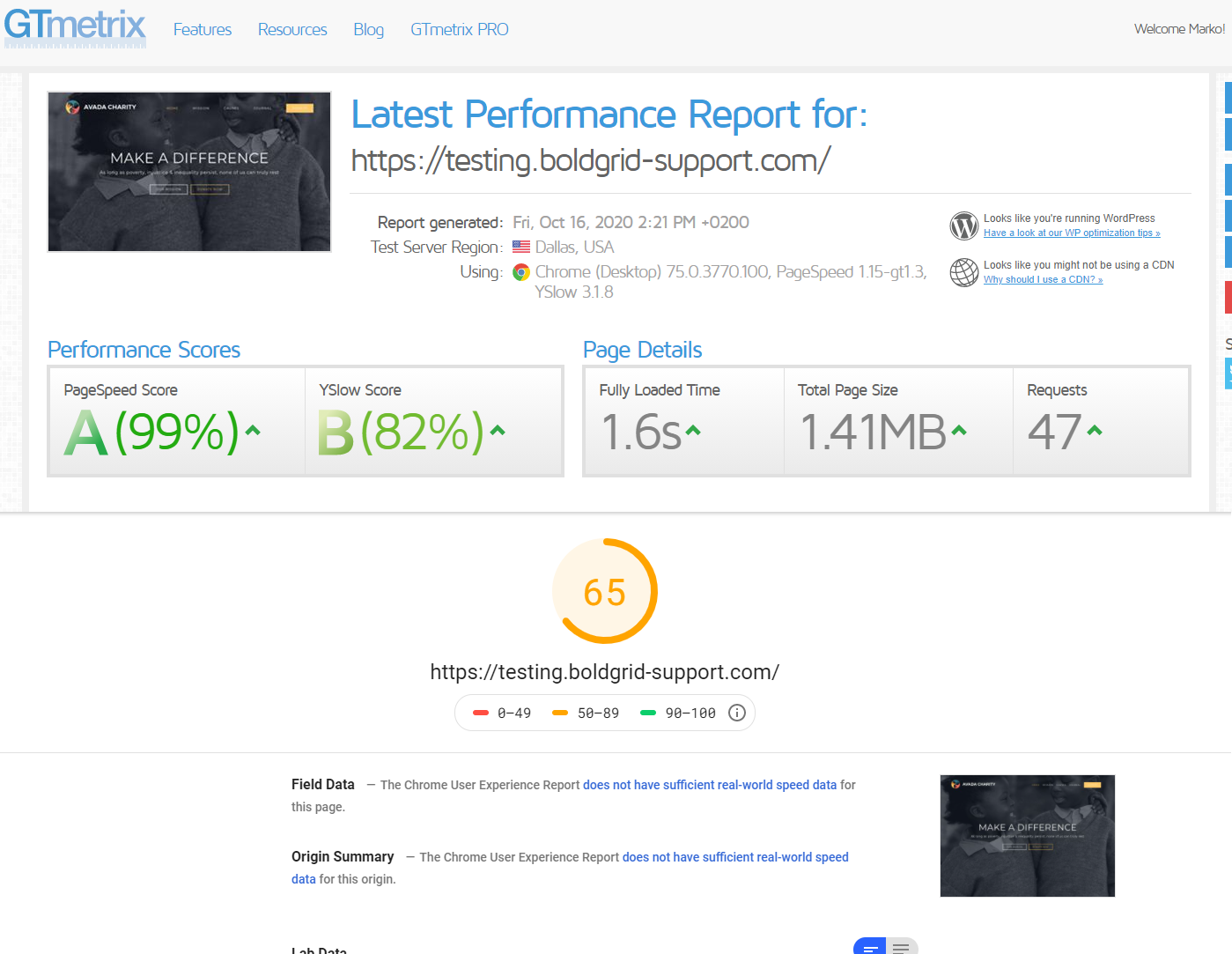The width and height of the screenshot is (1232, 954).
Task: Open Origin Summary 'does not have sufficient real-world speed data' link
Action: (x=569, y=868)
